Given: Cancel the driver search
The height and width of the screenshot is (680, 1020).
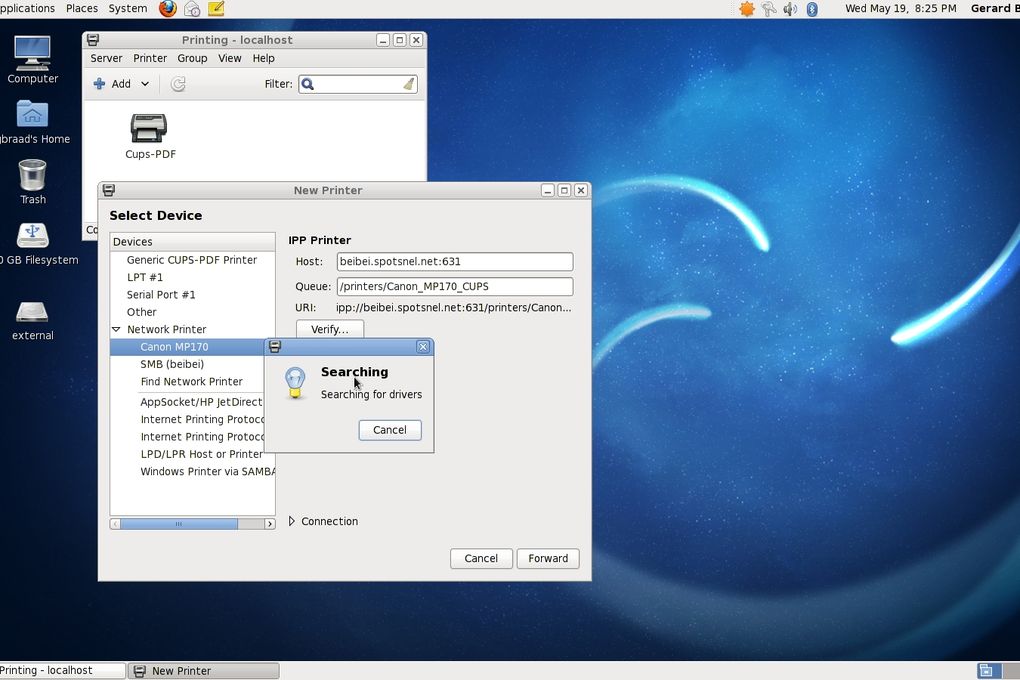Looking at the screenshot, I should [x=390, y=430].
